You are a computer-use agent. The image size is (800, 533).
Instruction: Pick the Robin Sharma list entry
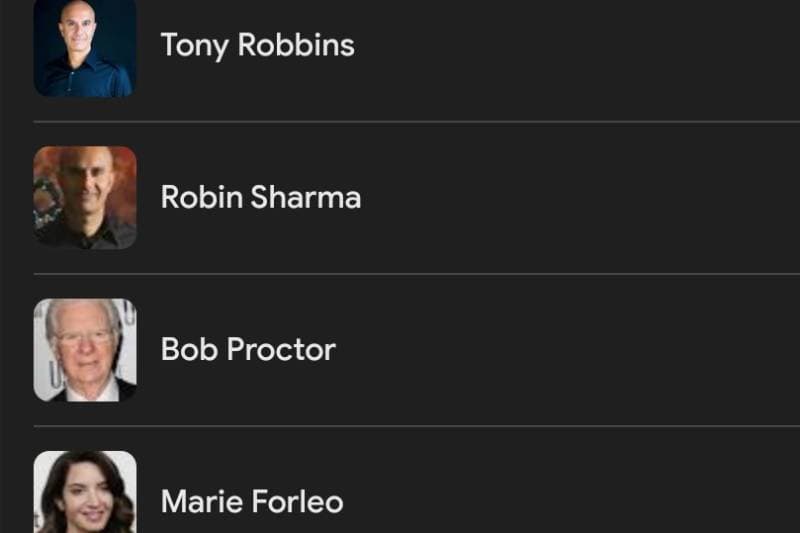417,198
